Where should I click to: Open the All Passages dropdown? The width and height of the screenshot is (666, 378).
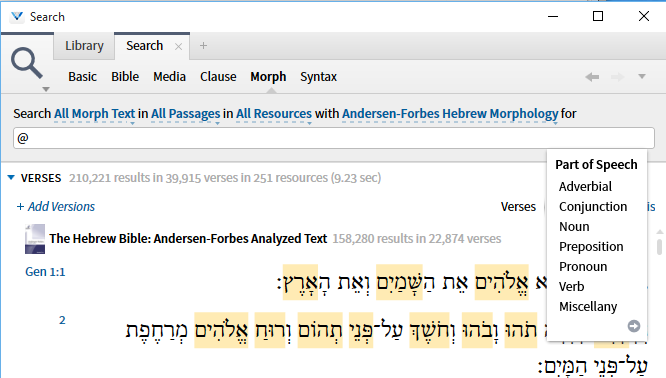coord(186,114)
